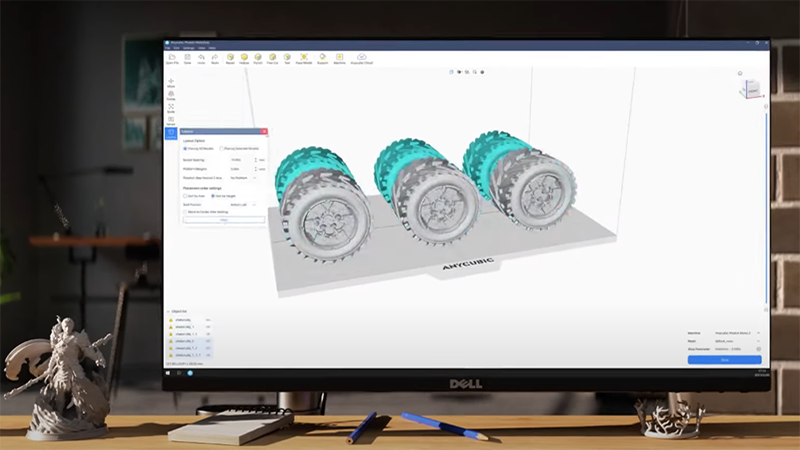The width and height of the screenshot is (800, 450).
Task: Click the Model Spacing input field
Action: coord(238,160)
